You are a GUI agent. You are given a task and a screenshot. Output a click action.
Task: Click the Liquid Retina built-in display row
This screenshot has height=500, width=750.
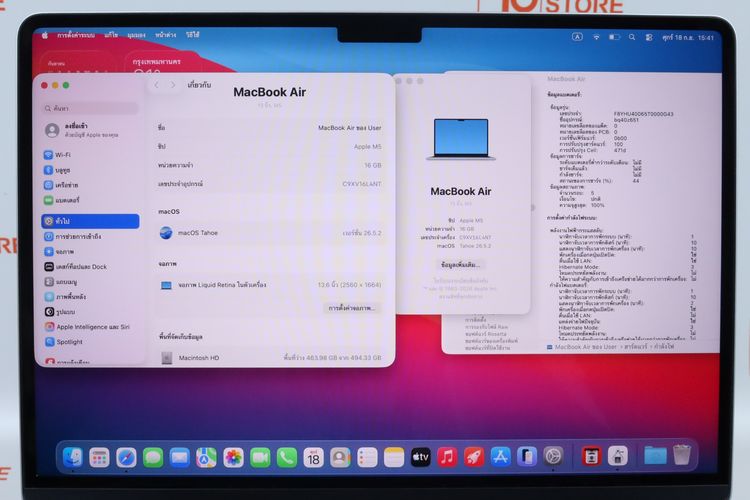(270, 285)
